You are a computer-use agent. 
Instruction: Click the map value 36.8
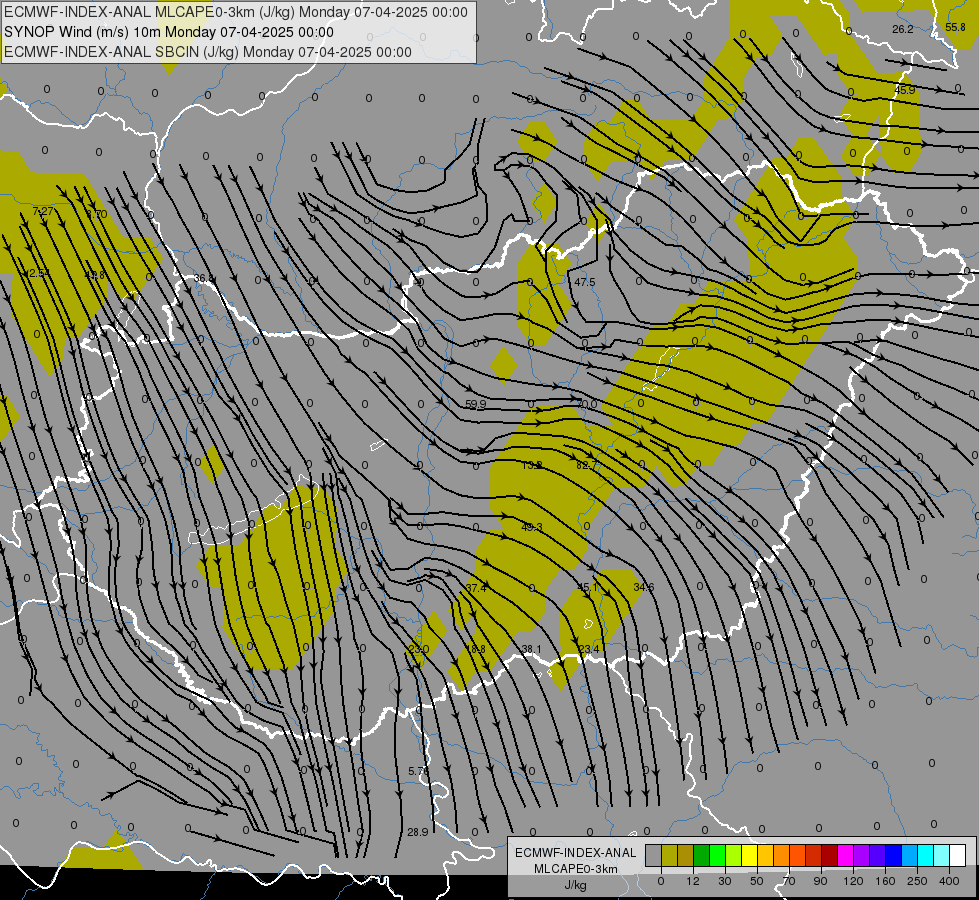(204, 279)
